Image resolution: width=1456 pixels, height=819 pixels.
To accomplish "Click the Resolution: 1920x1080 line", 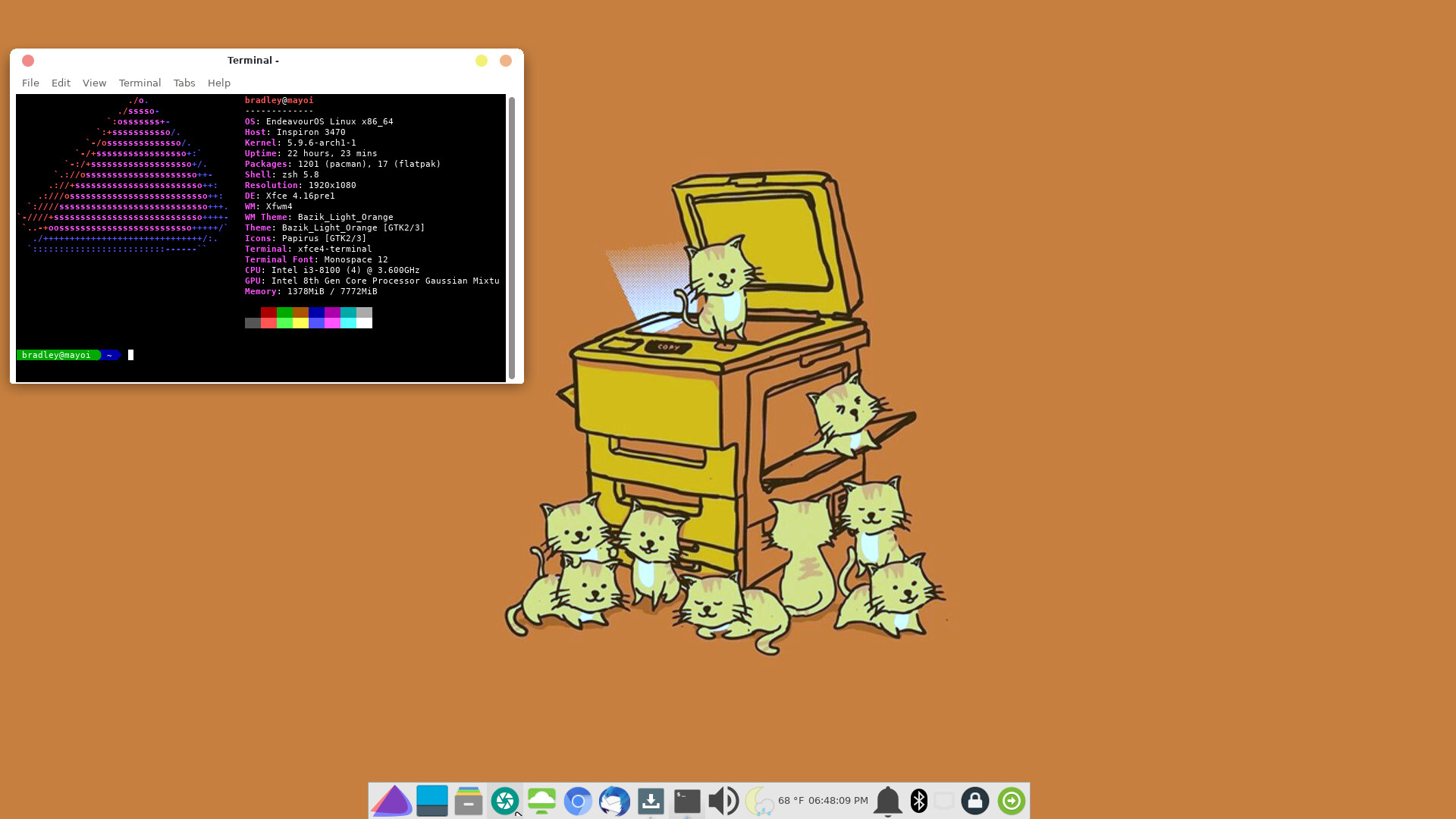I will pos(300,185).
